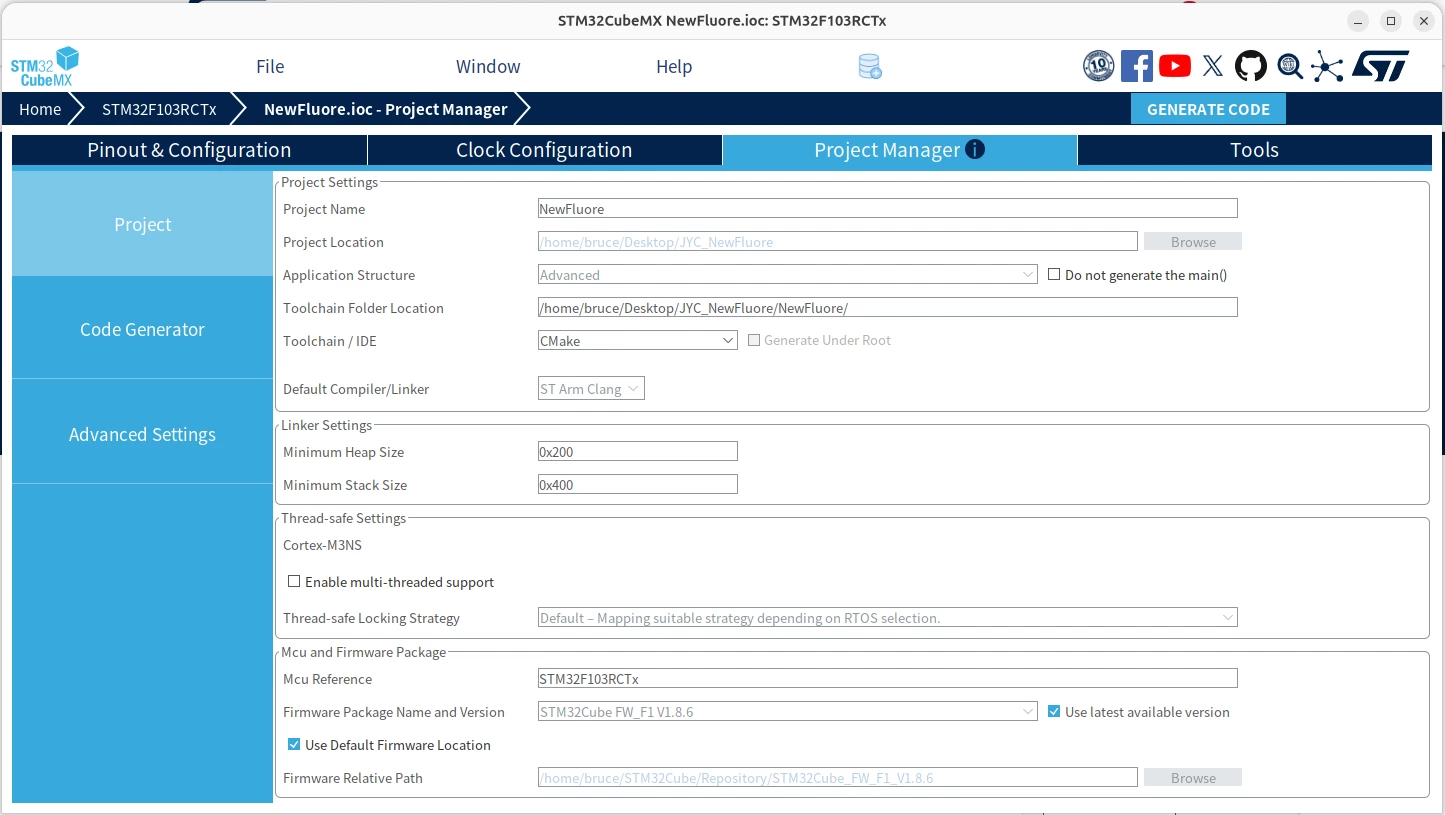1445x815 pixels.
Task: Open the Application Structure dropdown
Action: (788, 275)
